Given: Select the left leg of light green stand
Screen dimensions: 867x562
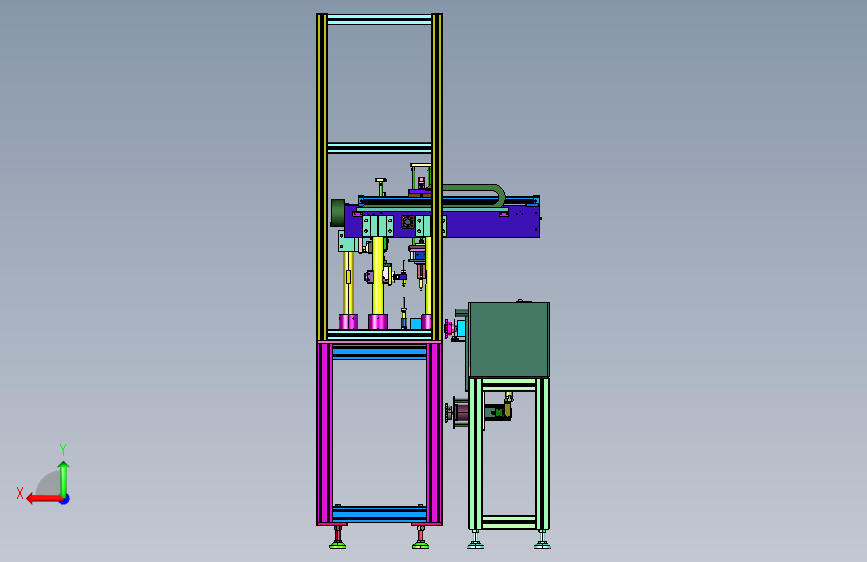Looking at the screenshot, I should click(x=476, y=454).
